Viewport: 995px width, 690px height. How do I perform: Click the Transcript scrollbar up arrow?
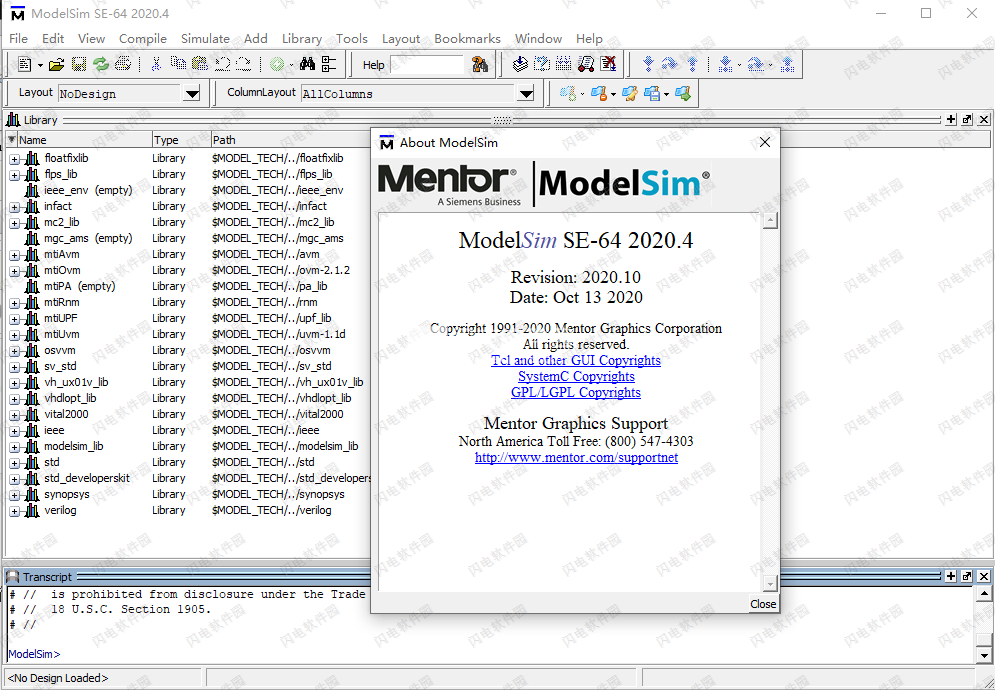click(984, 594)
